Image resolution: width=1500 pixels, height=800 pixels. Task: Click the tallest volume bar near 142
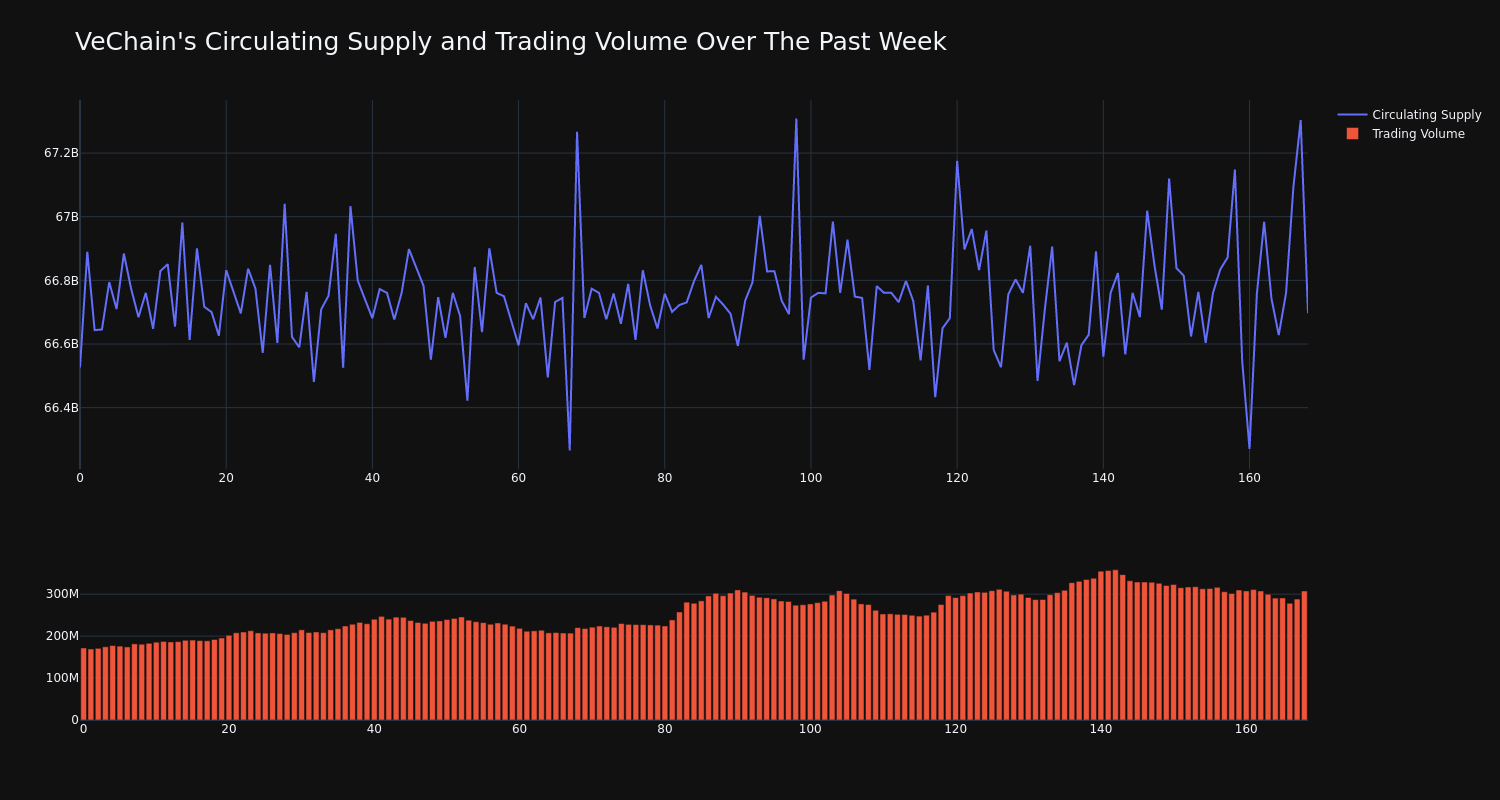coord(1115,645)
